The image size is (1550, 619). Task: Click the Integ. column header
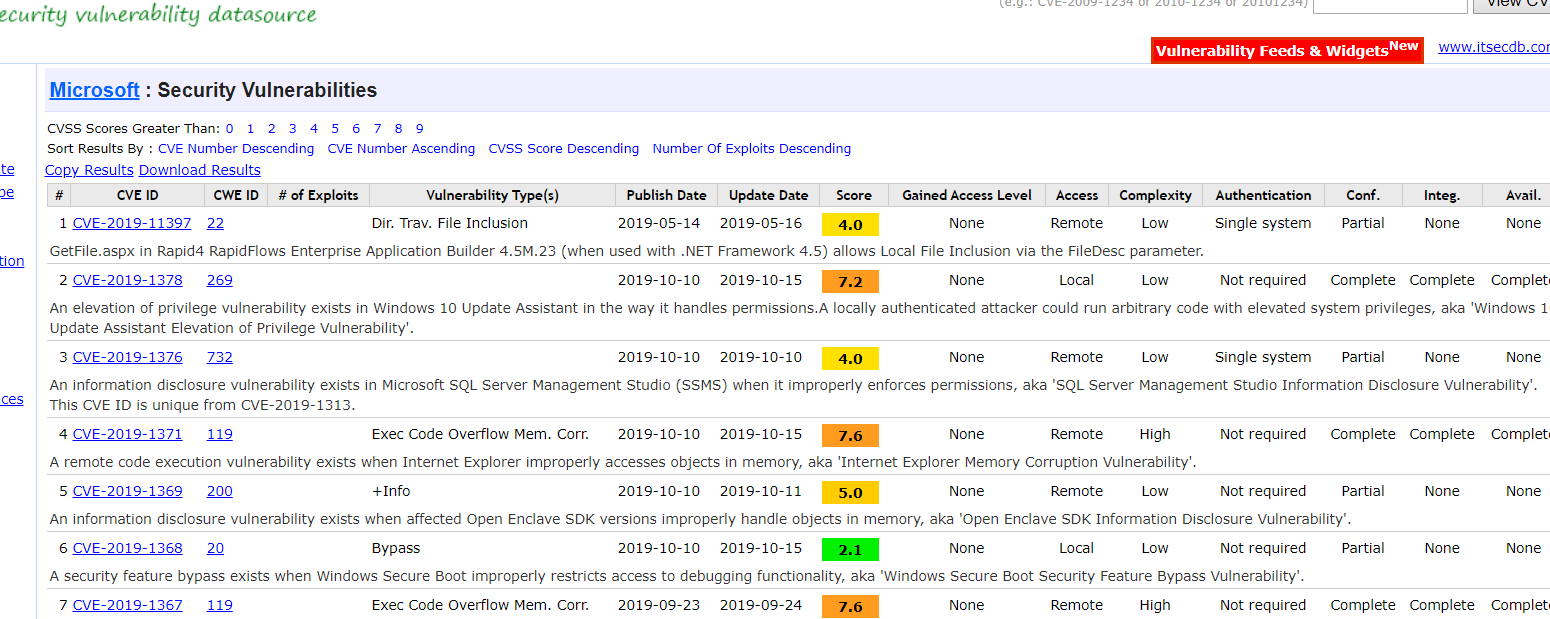[x=1442, y=195]
